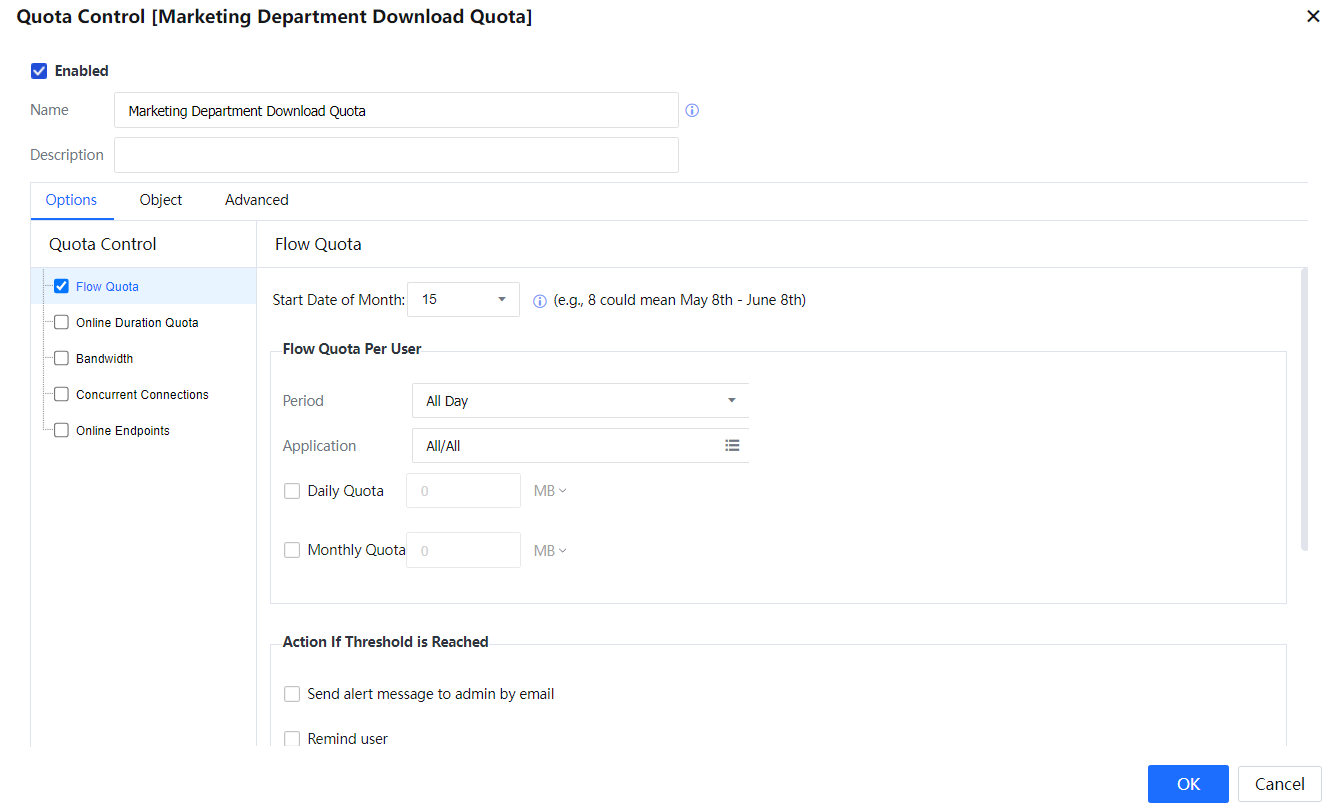Change the Daily Quota MB unit dropdown
Viewport: 1332px width, 805px height.
tap(550, 491)
